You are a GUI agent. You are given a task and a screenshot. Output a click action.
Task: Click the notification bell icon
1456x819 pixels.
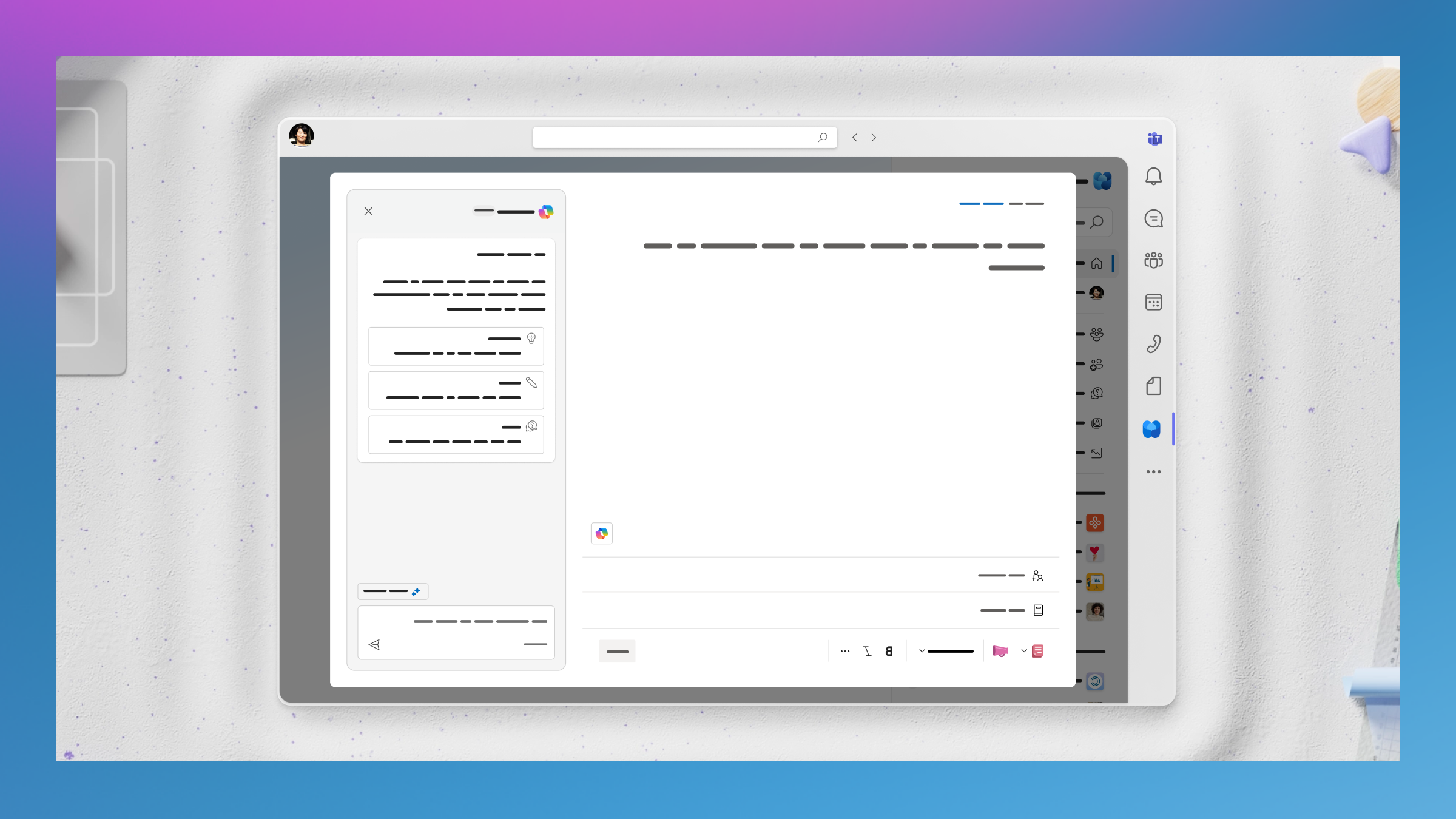coord(1153,177)
